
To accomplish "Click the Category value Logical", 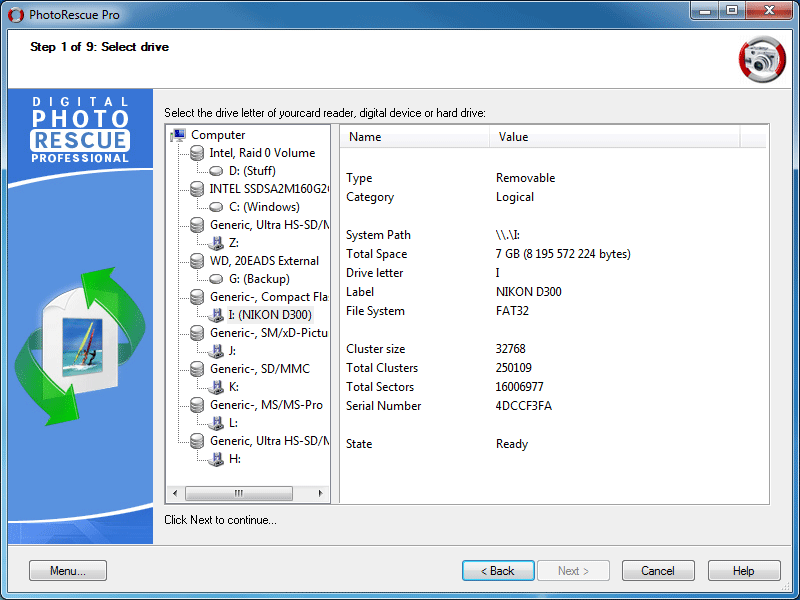I will pos(515,197).
